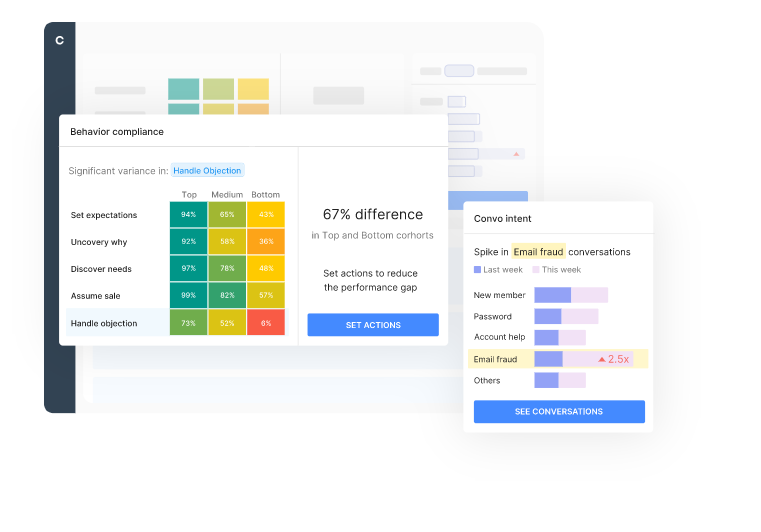
Task: Select the Set expectations Top 94% cell
Action: click(188, 215)
